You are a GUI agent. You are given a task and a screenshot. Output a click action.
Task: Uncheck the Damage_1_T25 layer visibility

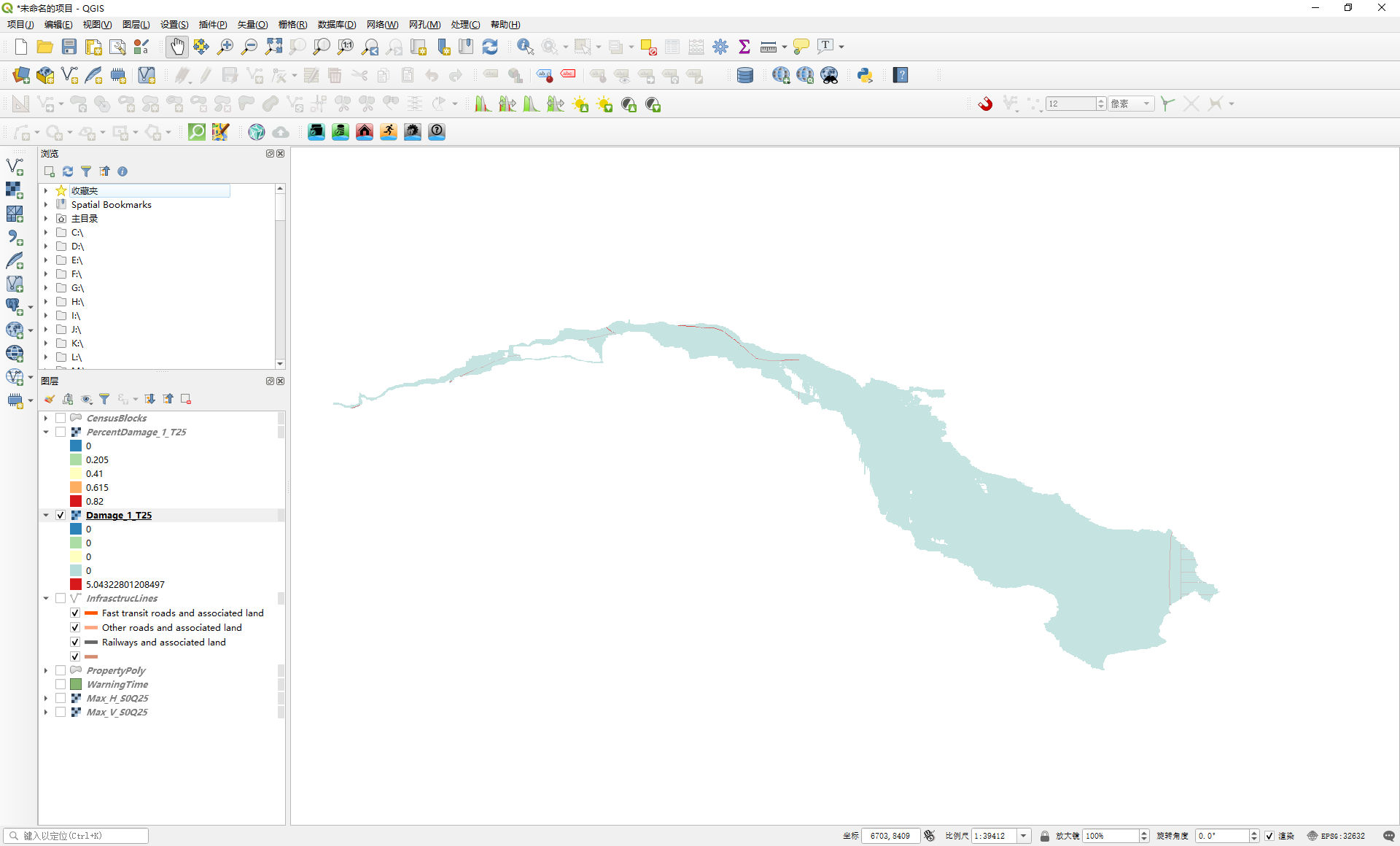click(x=61, y=515)
